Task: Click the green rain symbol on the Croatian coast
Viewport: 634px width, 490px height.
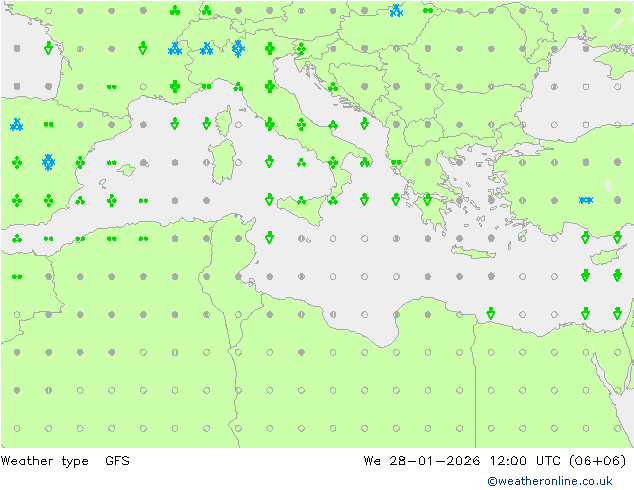Action: (x=333, y=87)
